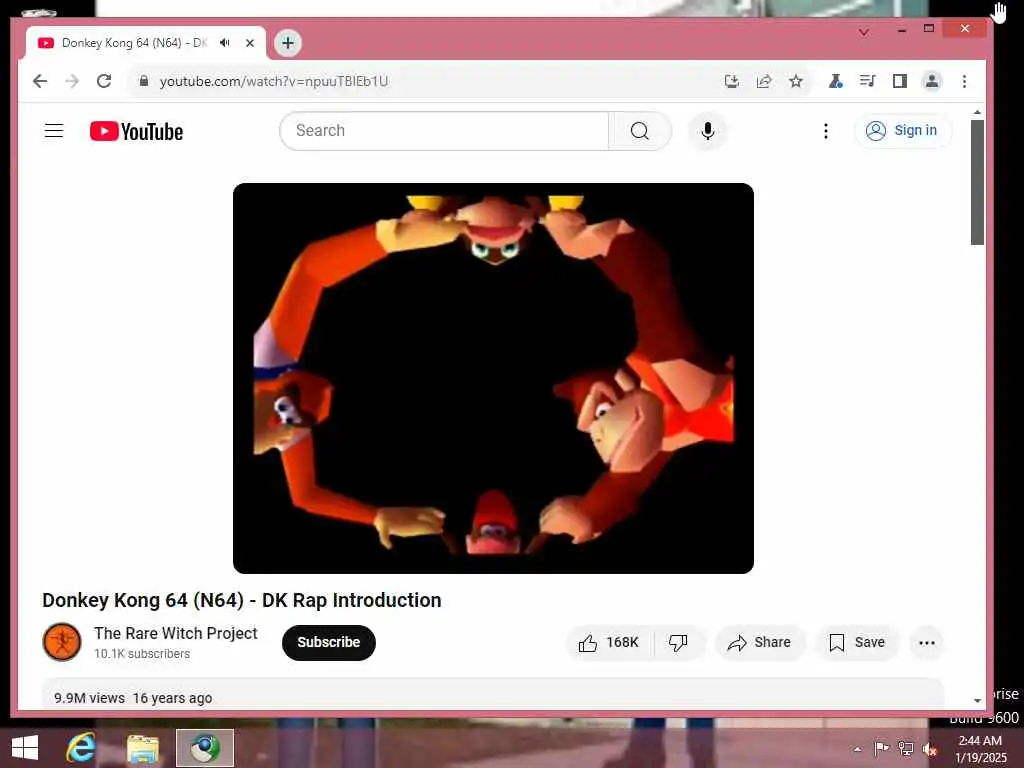Image resolution: width=1024 pixels, height=768 pixels.
Task: Click the install app icon in address bar
Action: coord(731,81)
